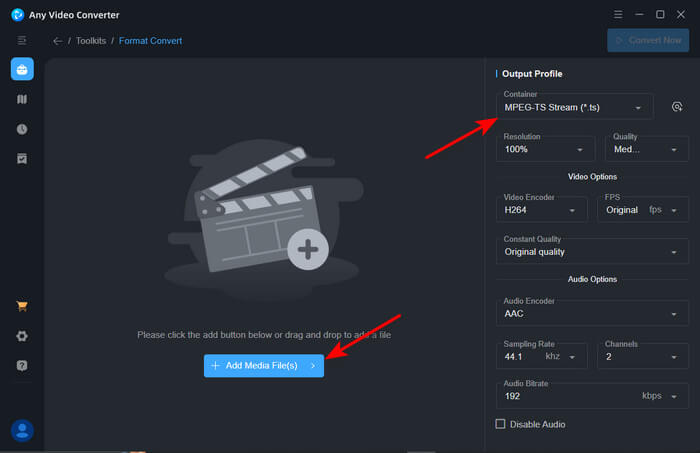700x453 pixels.
Task: Open the user account avatar
Action: pos(22,431)
